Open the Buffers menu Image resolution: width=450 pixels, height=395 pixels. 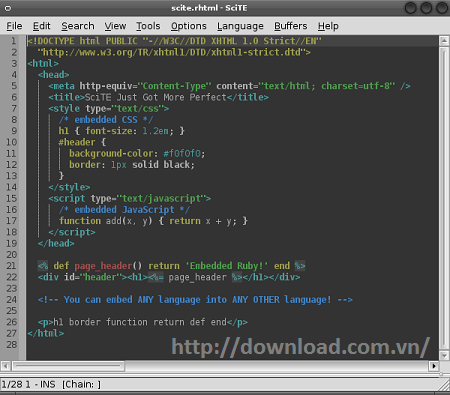tap(291, 26)
